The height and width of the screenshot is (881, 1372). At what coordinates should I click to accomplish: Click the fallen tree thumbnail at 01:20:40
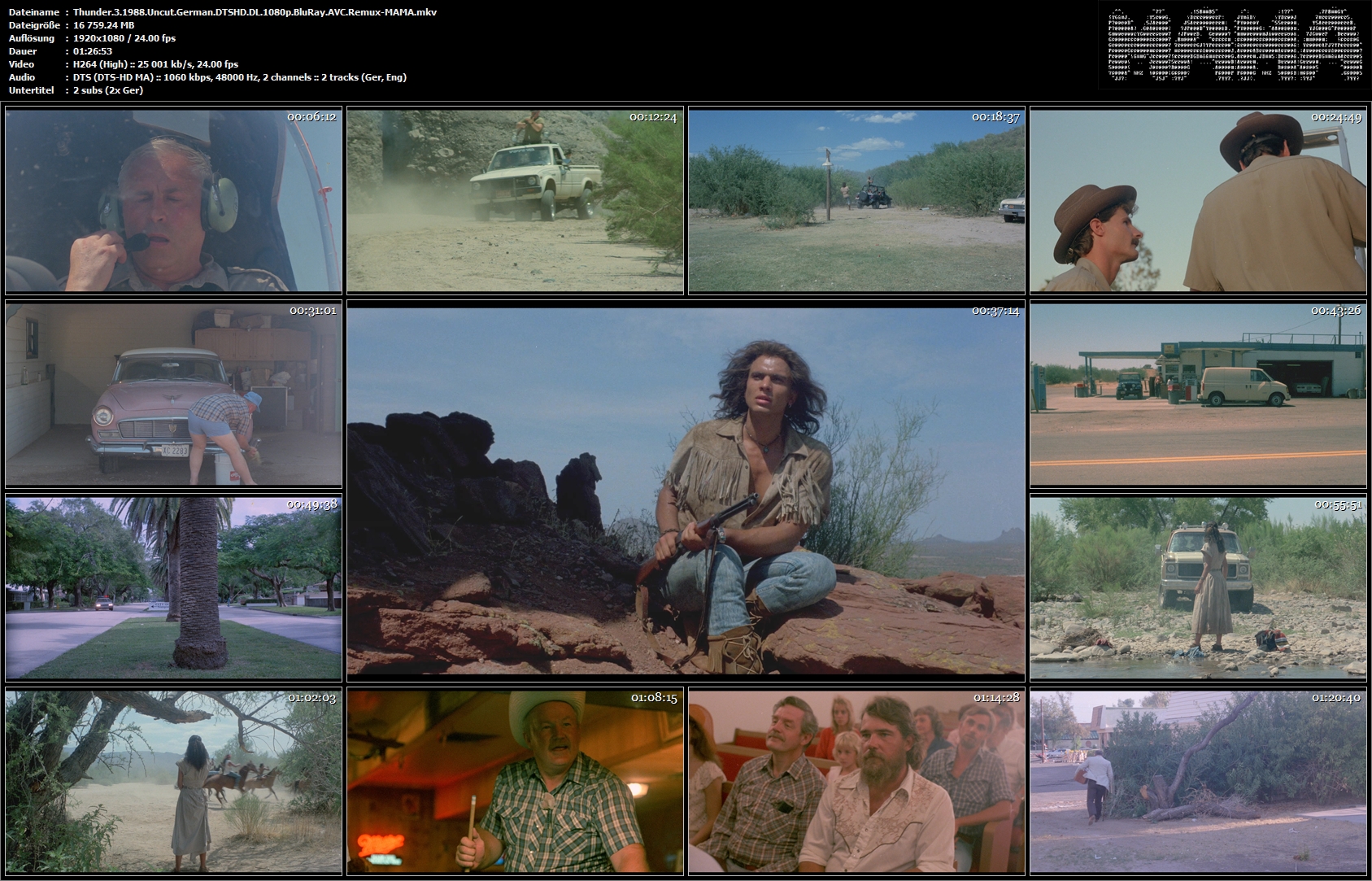click(1198, 782)
